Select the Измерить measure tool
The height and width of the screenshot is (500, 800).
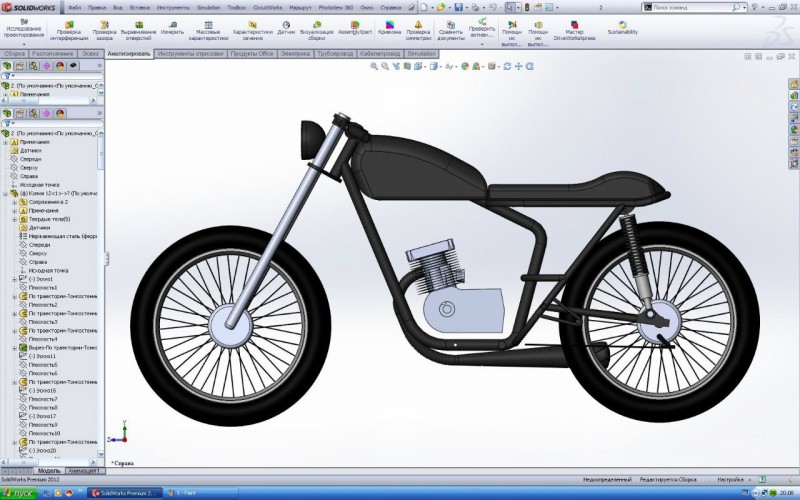(x=172, y=28)
